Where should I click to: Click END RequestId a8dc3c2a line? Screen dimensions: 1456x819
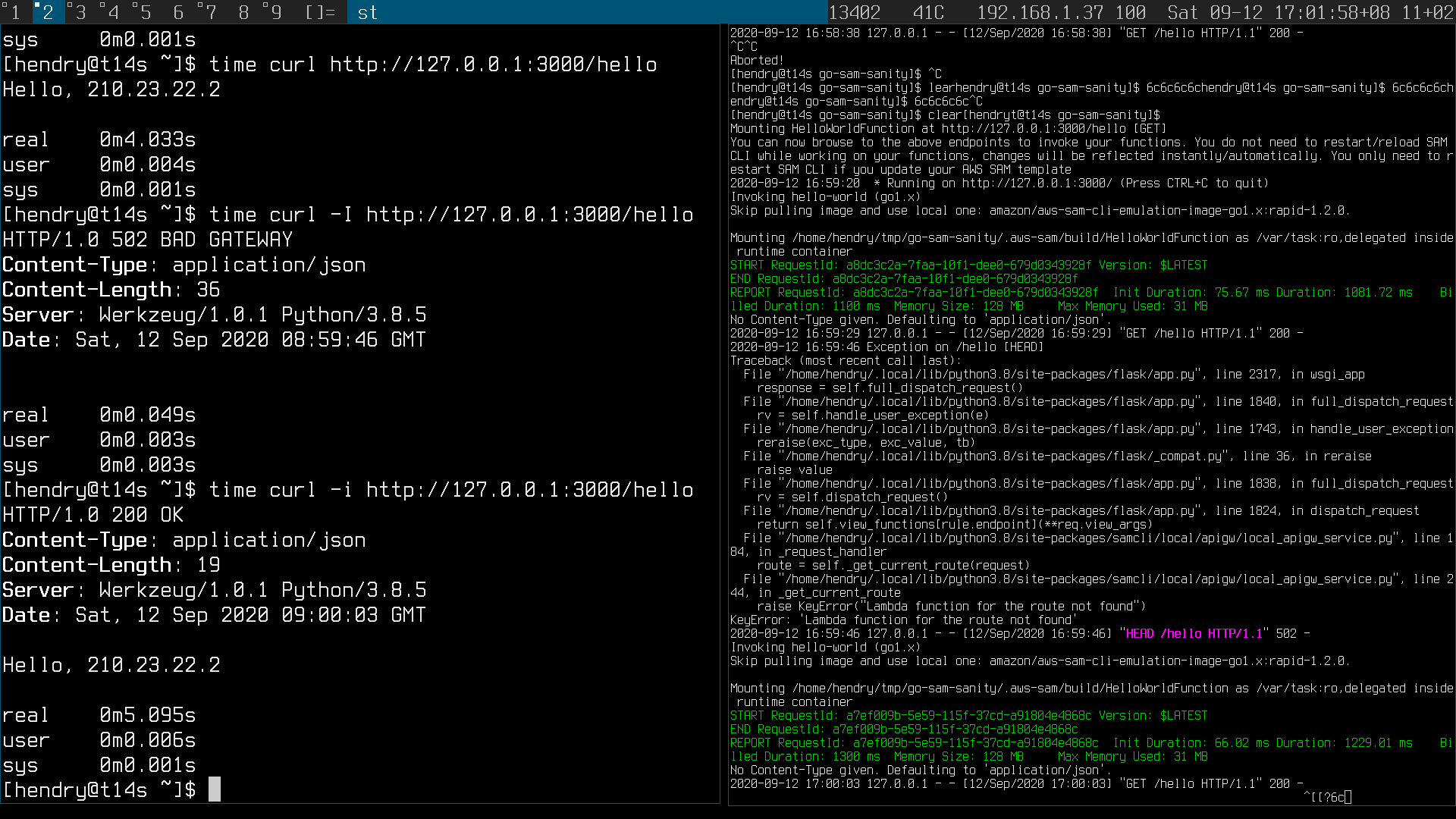pyautogui.click(x=904, y=279)
